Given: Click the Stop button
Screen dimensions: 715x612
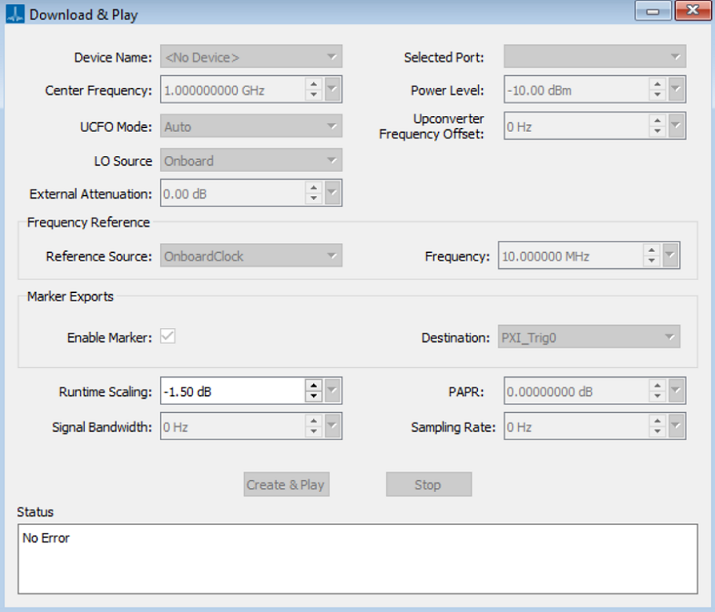Looking at the screenshot, I should [429, 484].
